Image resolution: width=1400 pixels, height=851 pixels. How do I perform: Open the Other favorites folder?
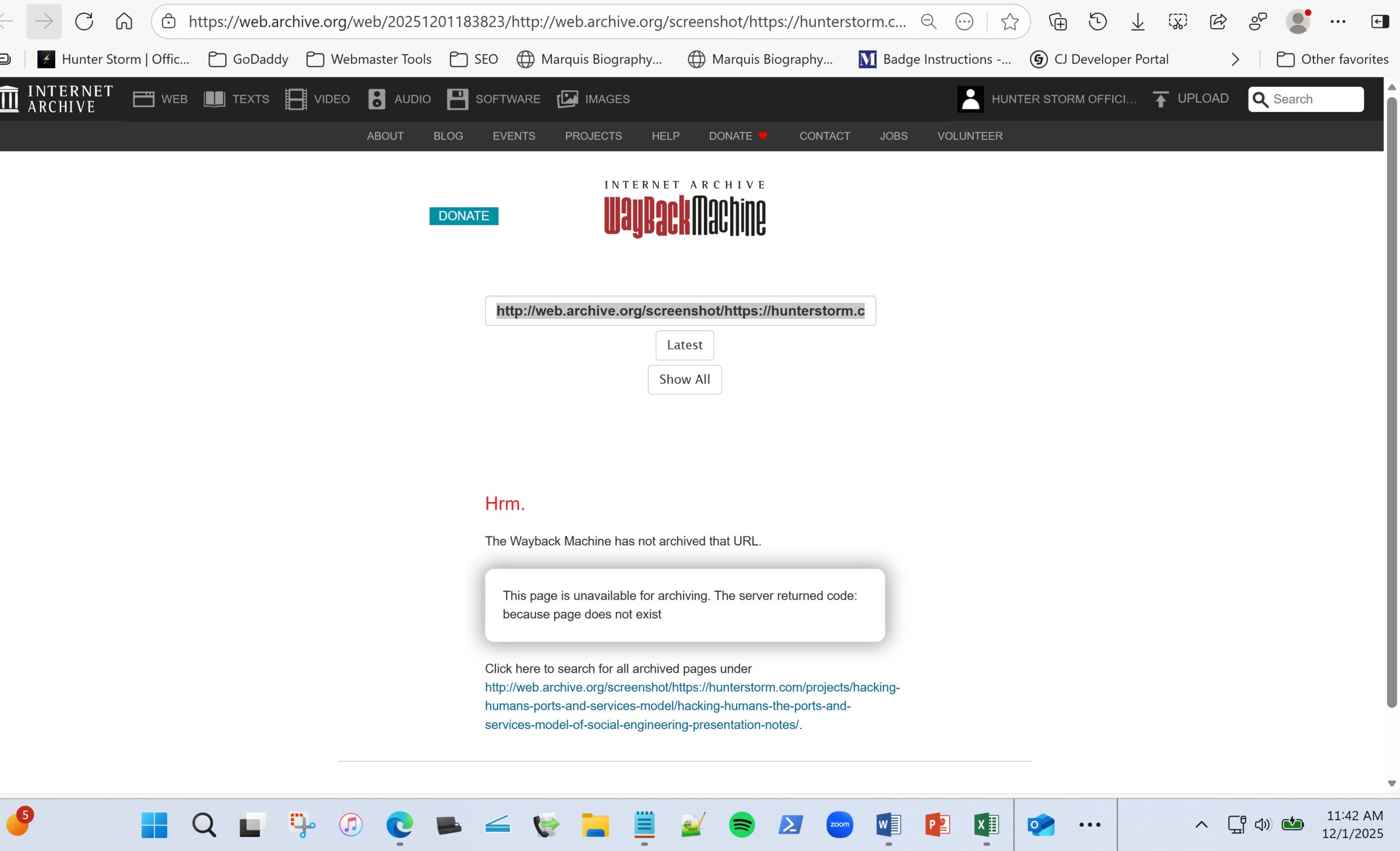(1332, 59)
